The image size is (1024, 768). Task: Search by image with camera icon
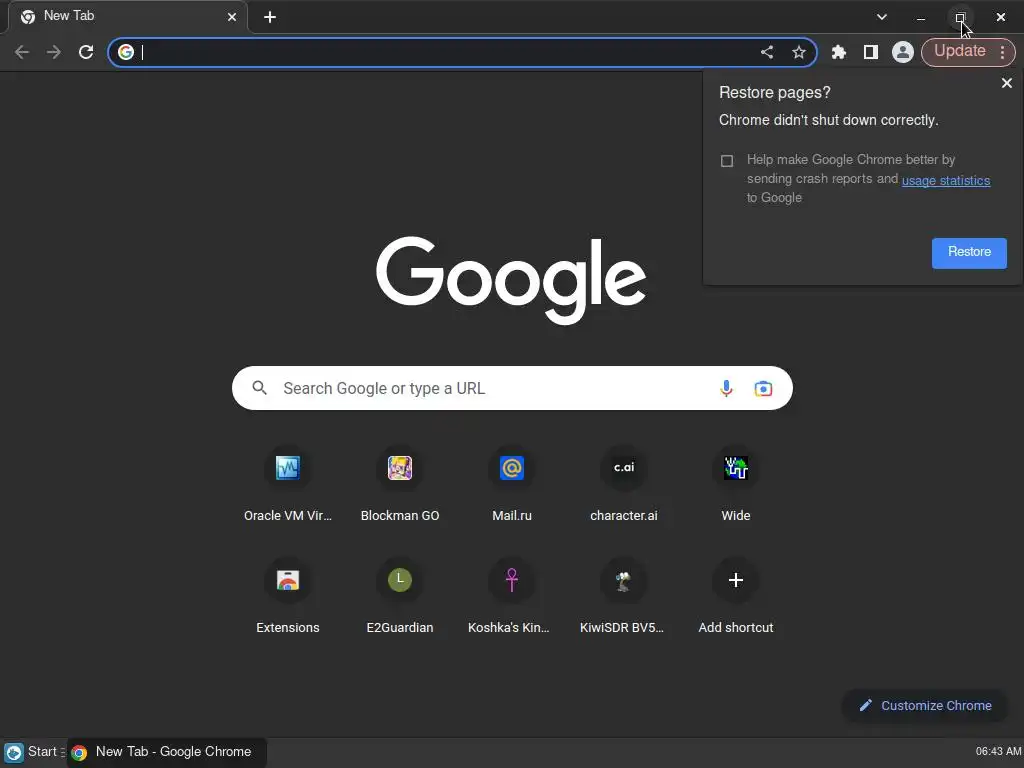[x=763, y=389]
